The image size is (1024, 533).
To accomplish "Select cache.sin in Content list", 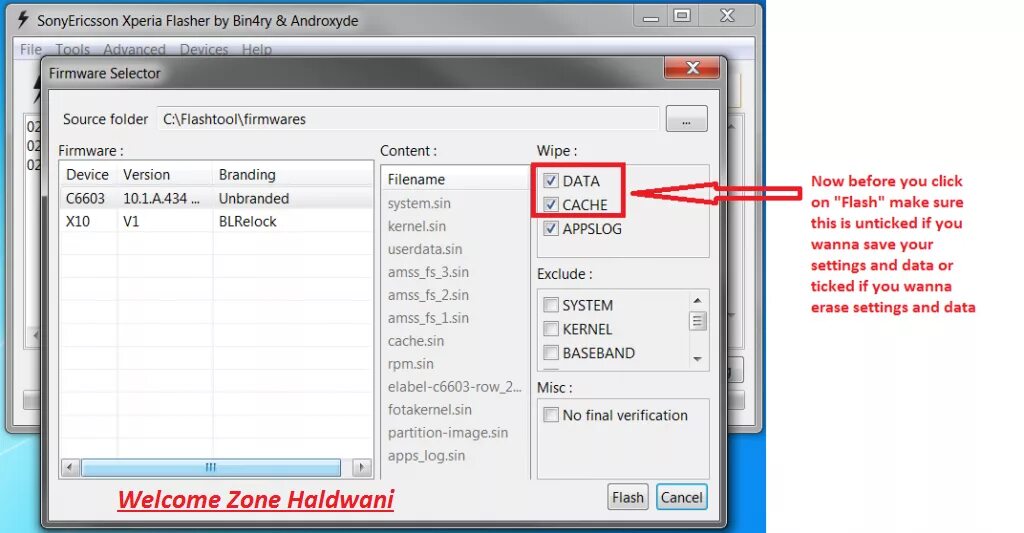I will [x=415, y=341].
